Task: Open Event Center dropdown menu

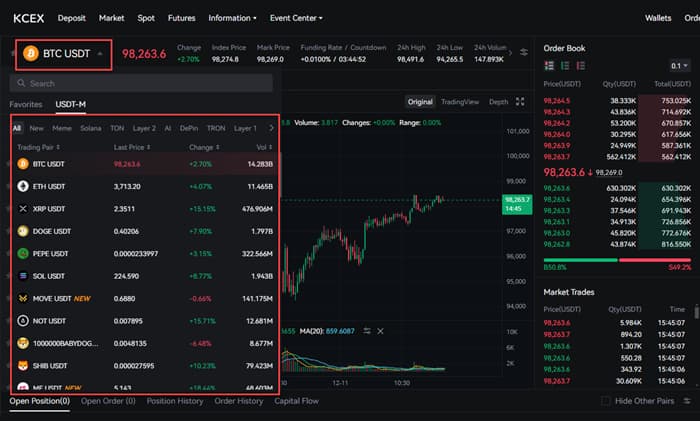Action: click(296, 18)
